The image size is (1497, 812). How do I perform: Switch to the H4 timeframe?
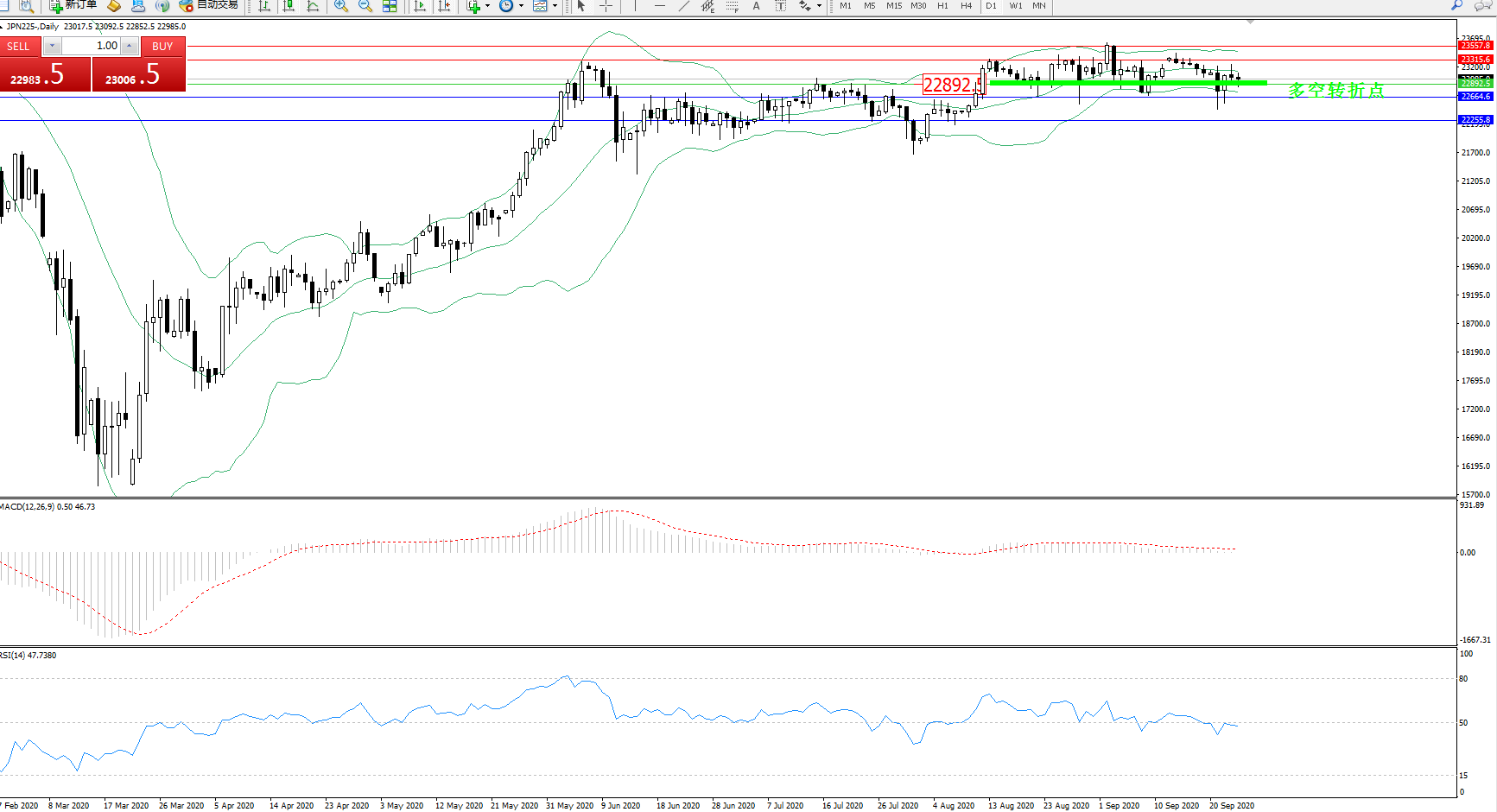pos(966,6)
